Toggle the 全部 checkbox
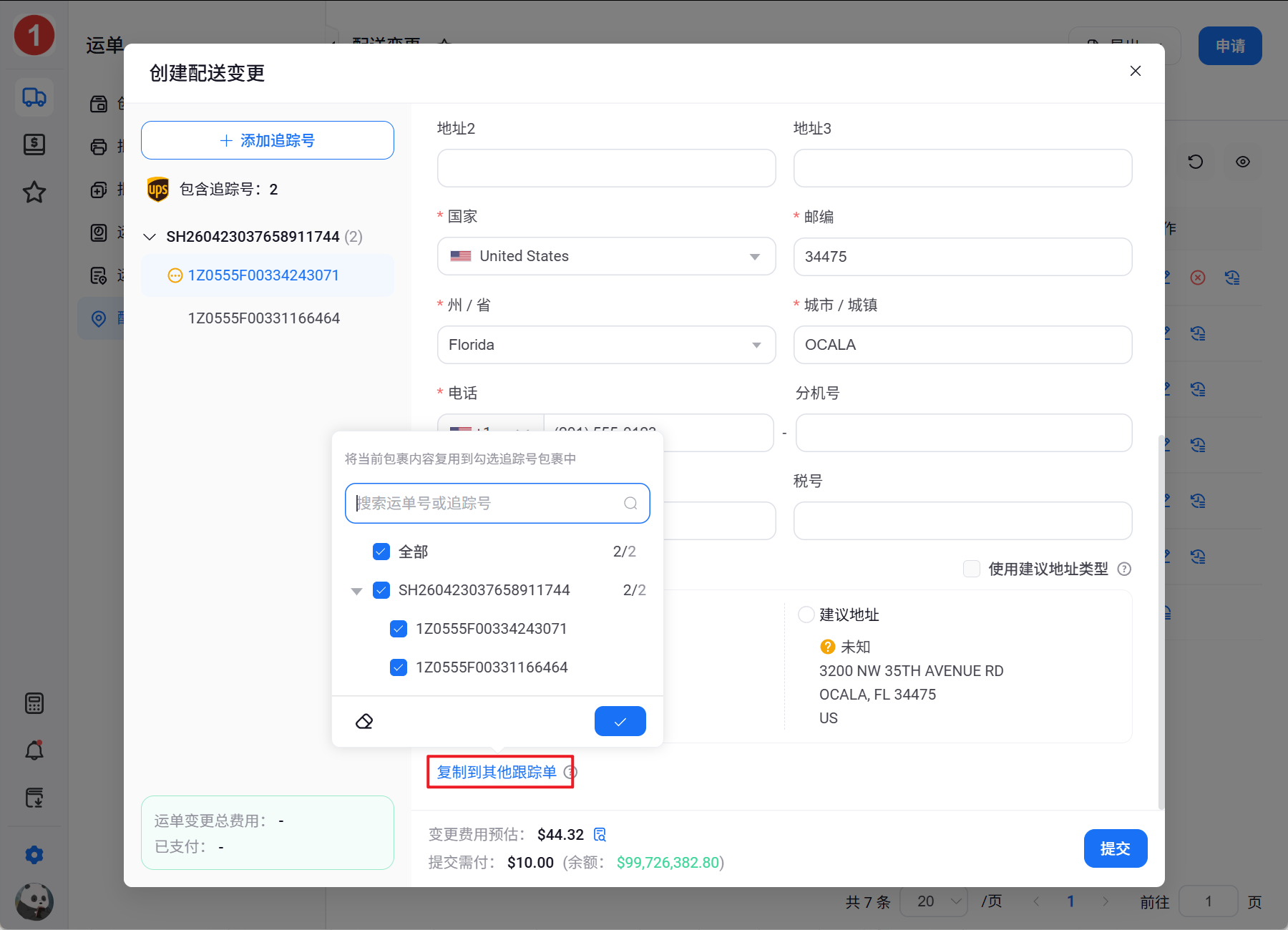Screen dimensions: 1288x930 (x=381, y=552)
